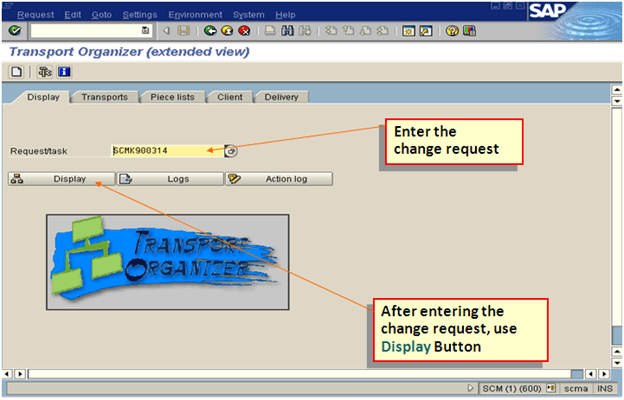
Task: Click the Logs button
Action: [x=168, y=179]
